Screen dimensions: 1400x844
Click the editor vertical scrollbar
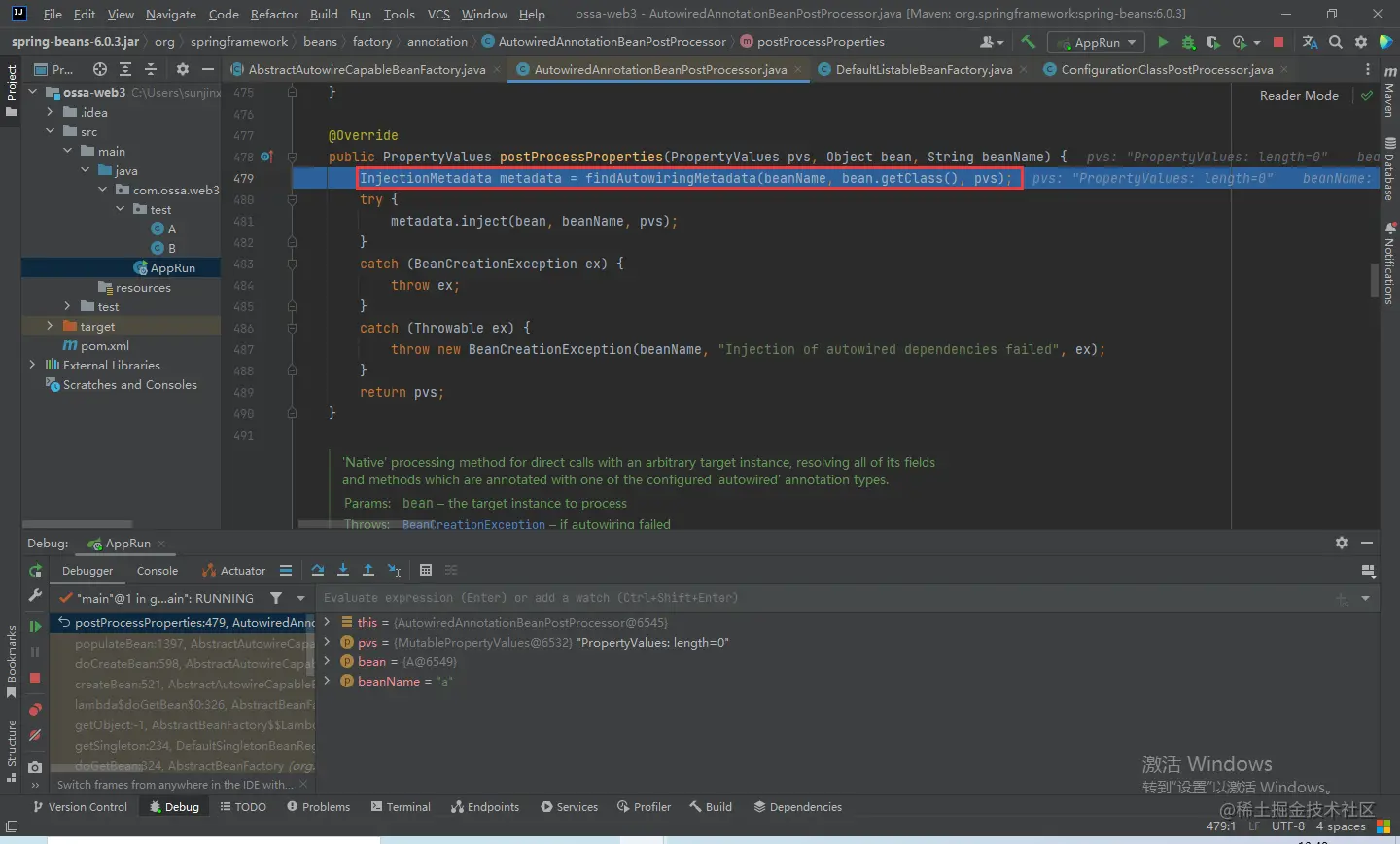click(1375, 282)
